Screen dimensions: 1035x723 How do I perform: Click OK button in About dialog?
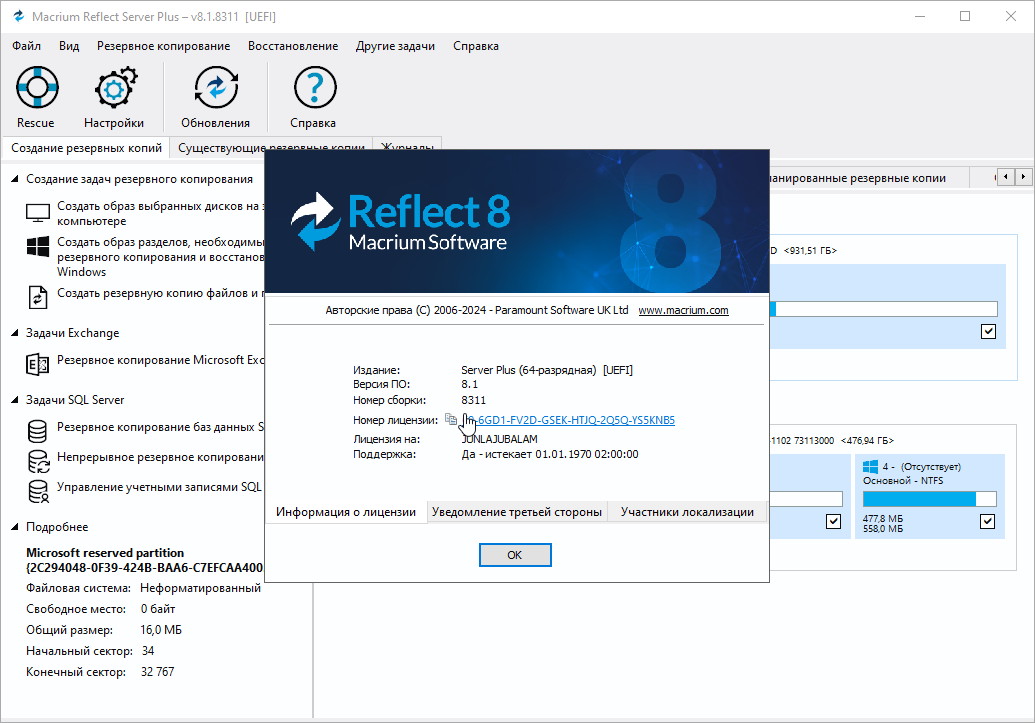click(515, 555)
